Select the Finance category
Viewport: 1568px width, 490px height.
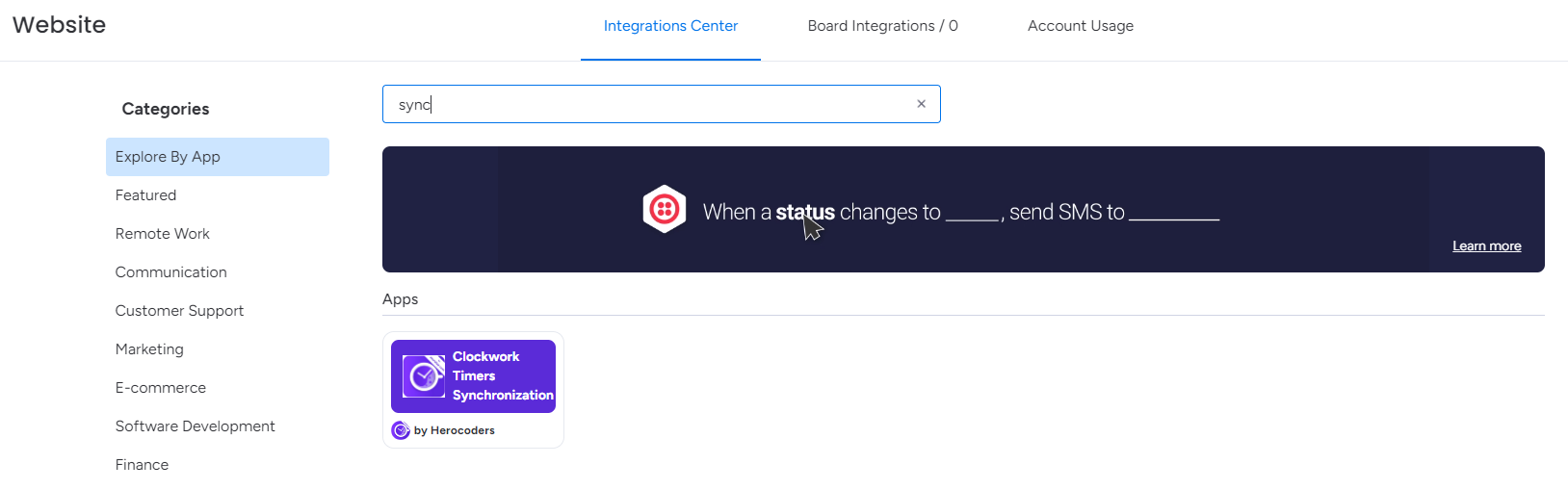click(142, 465)
